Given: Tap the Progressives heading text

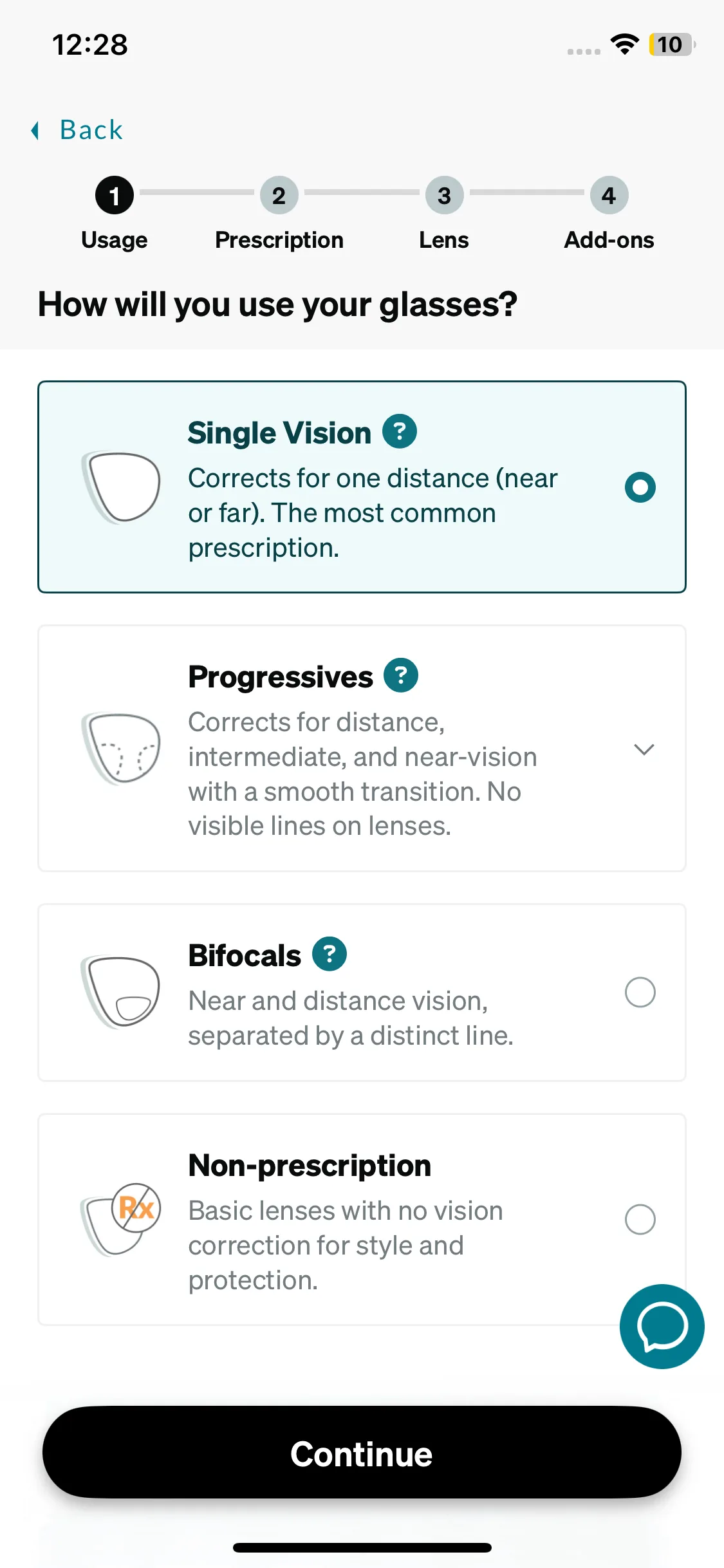Looking at the screenshot, I should (x=281, y=677).
